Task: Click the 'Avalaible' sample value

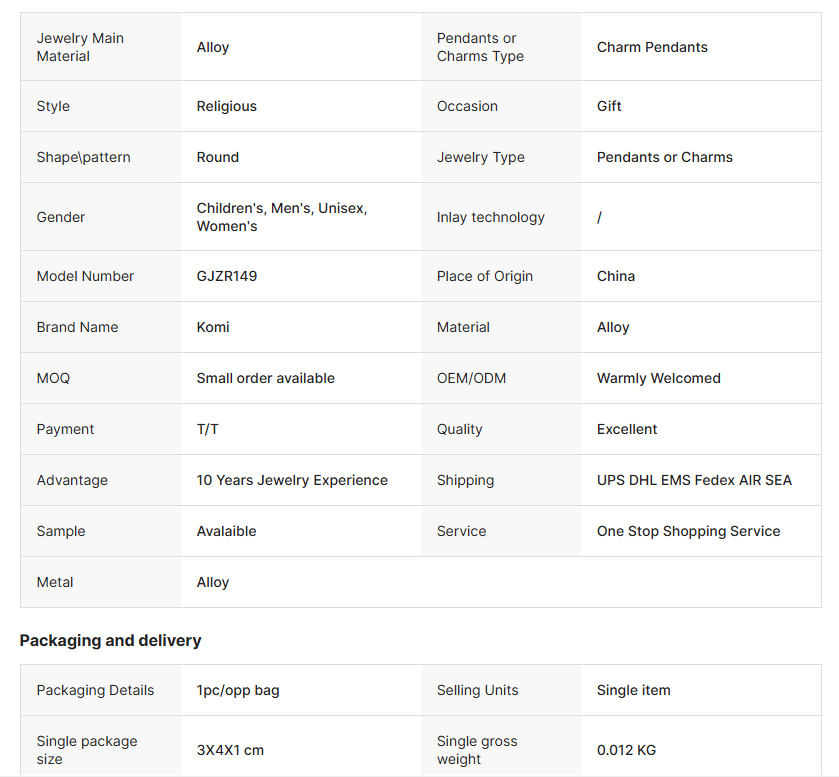Action: tap(227, 531)
